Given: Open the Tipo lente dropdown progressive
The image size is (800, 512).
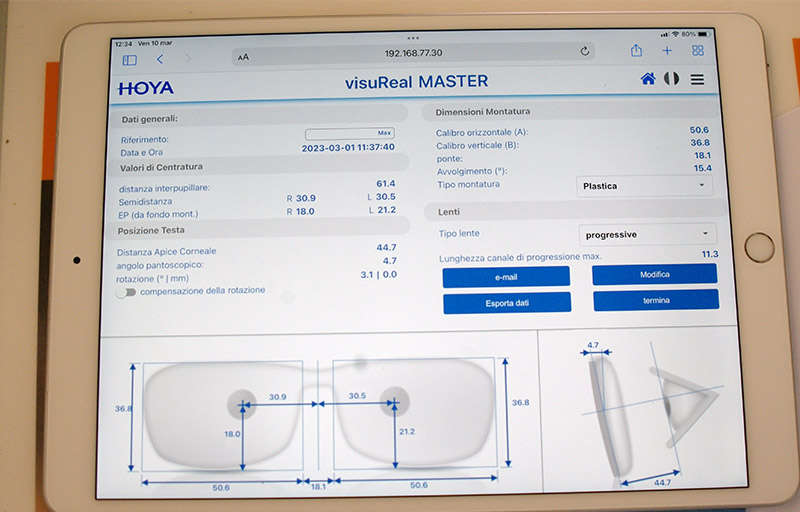Looking at the screenshot, I should point(647,235).
